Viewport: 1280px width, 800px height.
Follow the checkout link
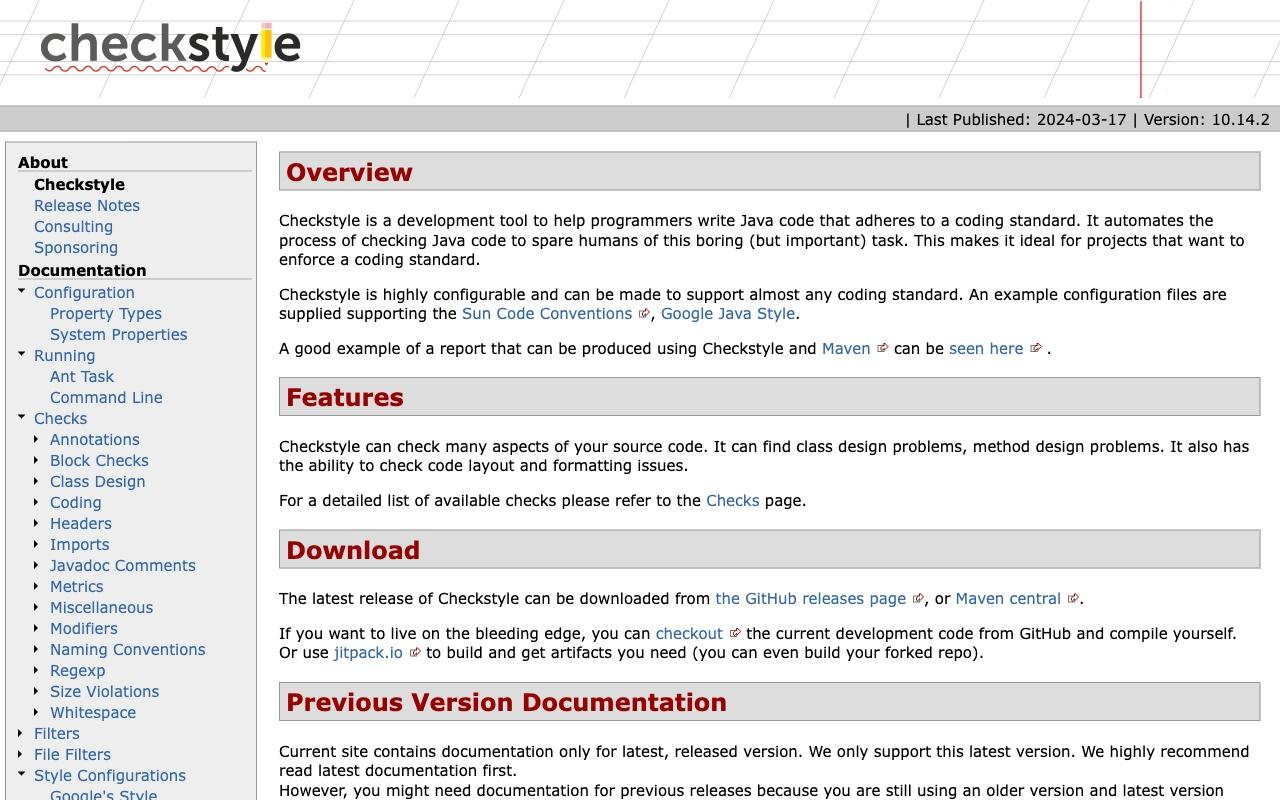click(x=689, y=634)
